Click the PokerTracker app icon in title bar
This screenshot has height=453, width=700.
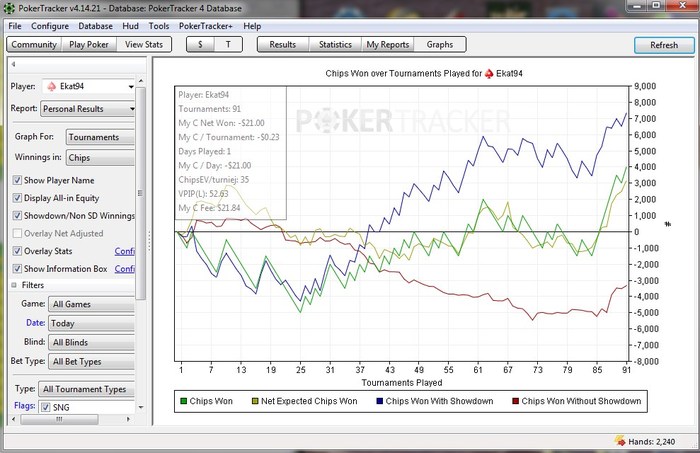point(9,8)
